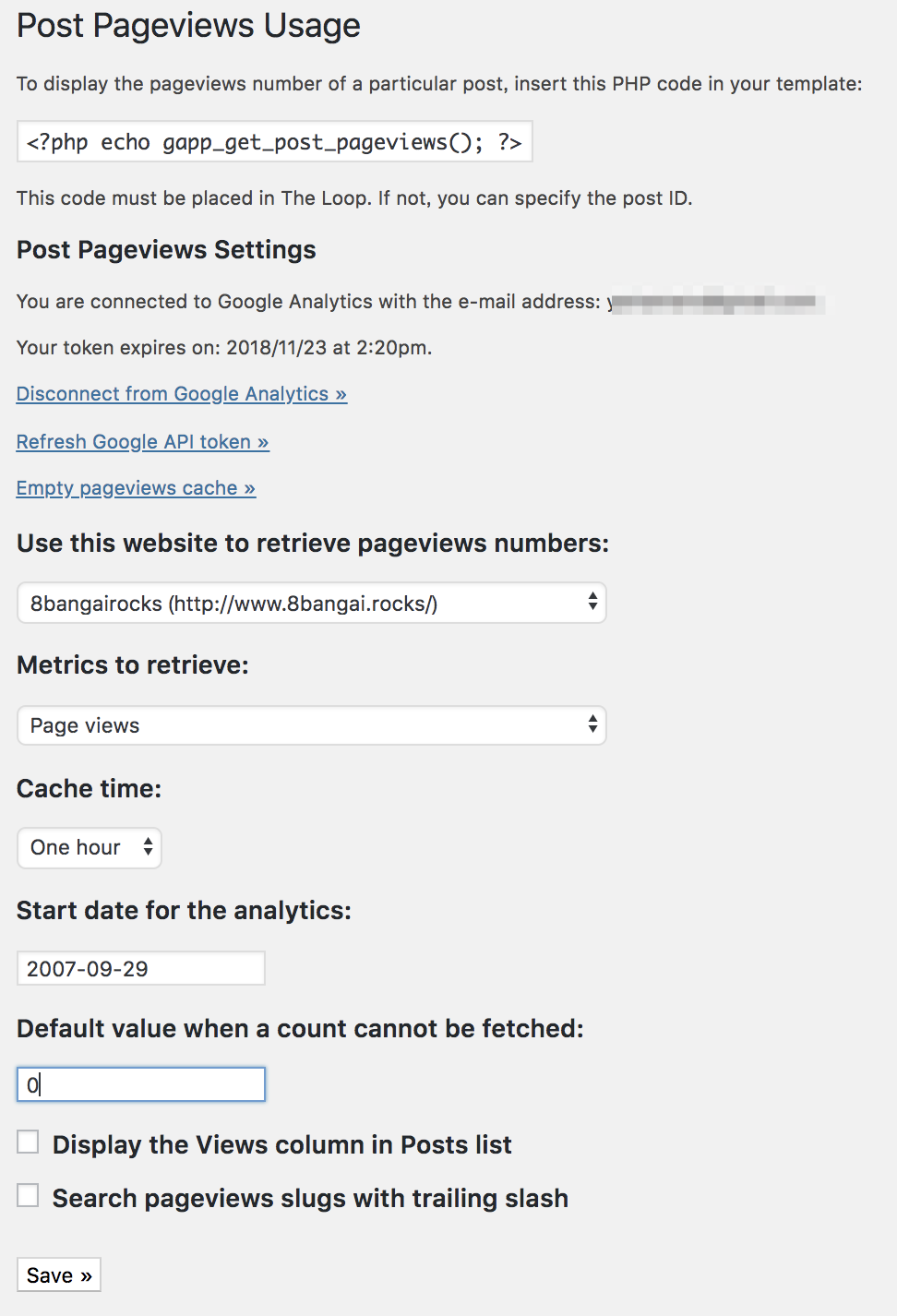Focus the start date field showing 2007-09-29
The width and height of the screenshot is (897, 1316).
pyautogui.click(x=141, y=968)
